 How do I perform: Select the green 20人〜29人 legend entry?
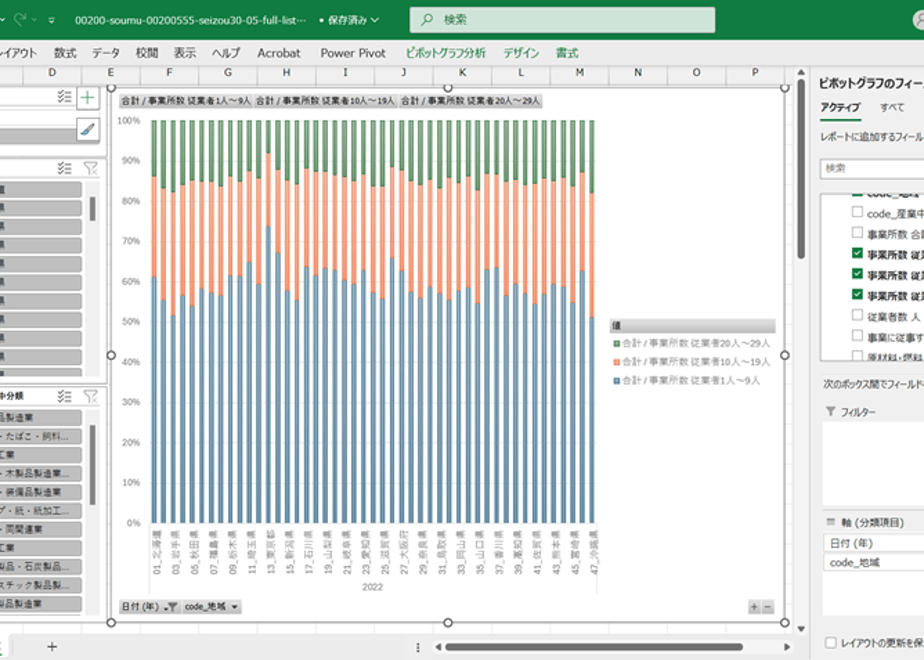click(x=692, y=343)
